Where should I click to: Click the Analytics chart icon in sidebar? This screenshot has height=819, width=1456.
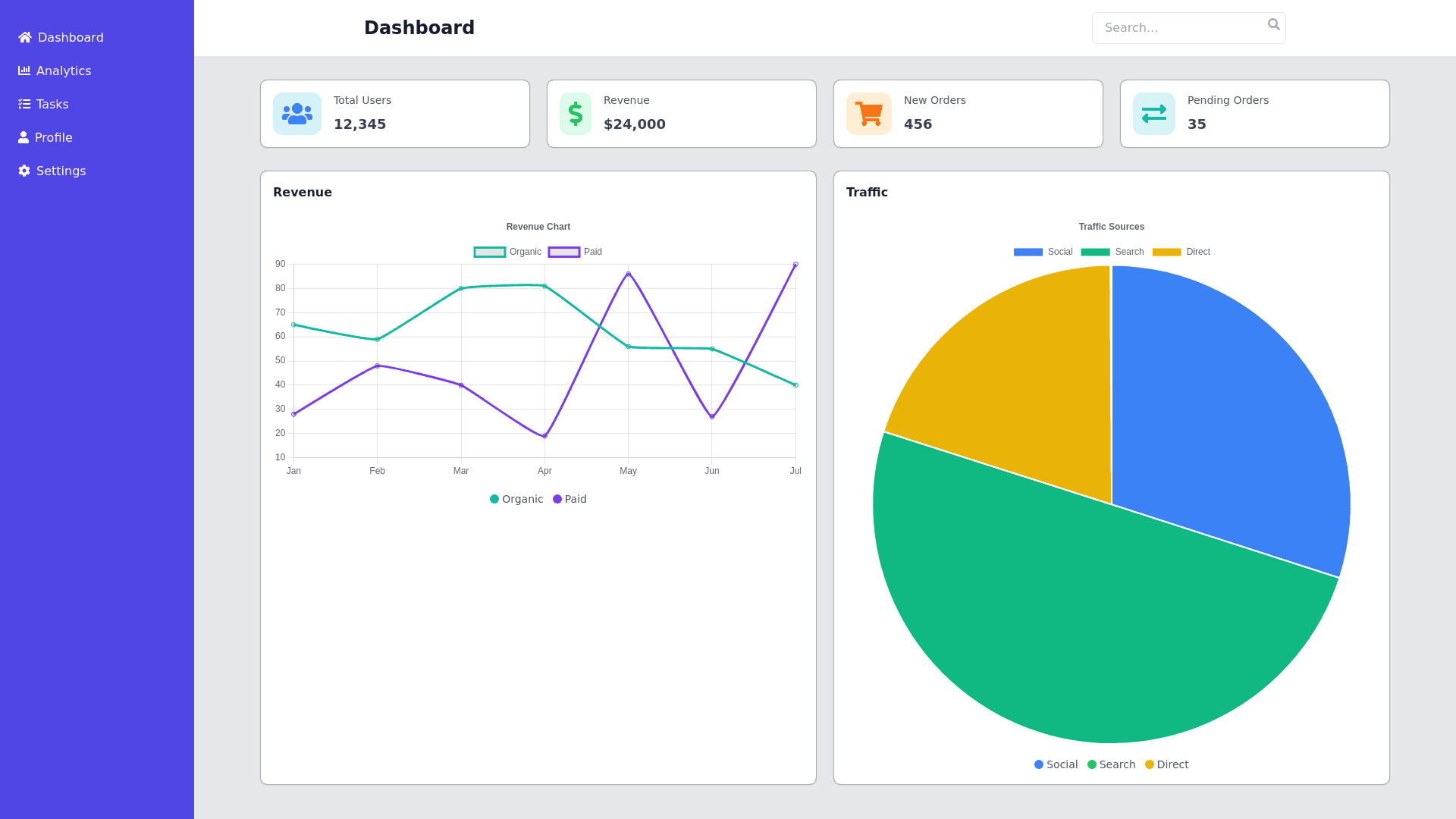point(24,71)
